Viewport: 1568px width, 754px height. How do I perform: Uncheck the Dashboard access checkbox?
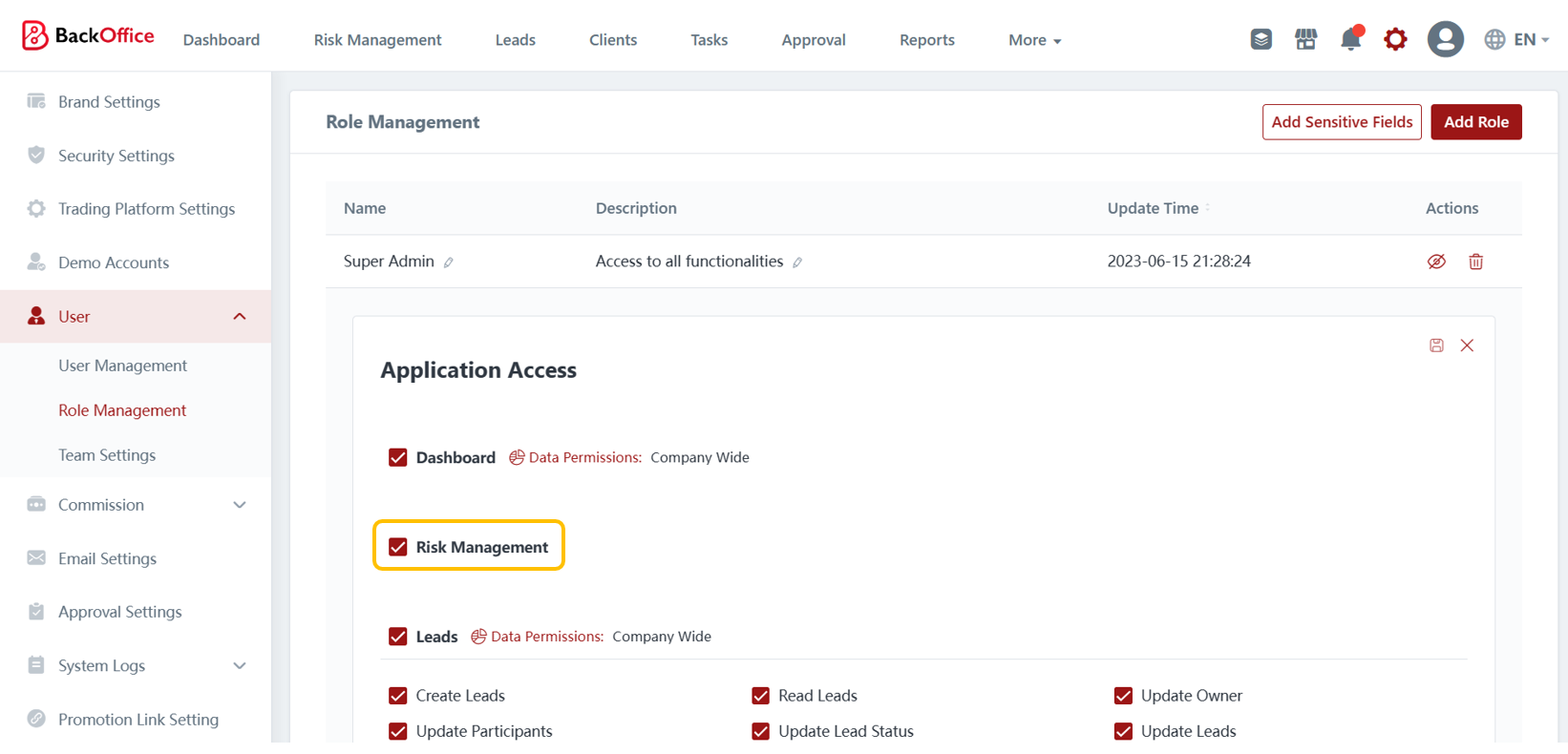point(398,457)
